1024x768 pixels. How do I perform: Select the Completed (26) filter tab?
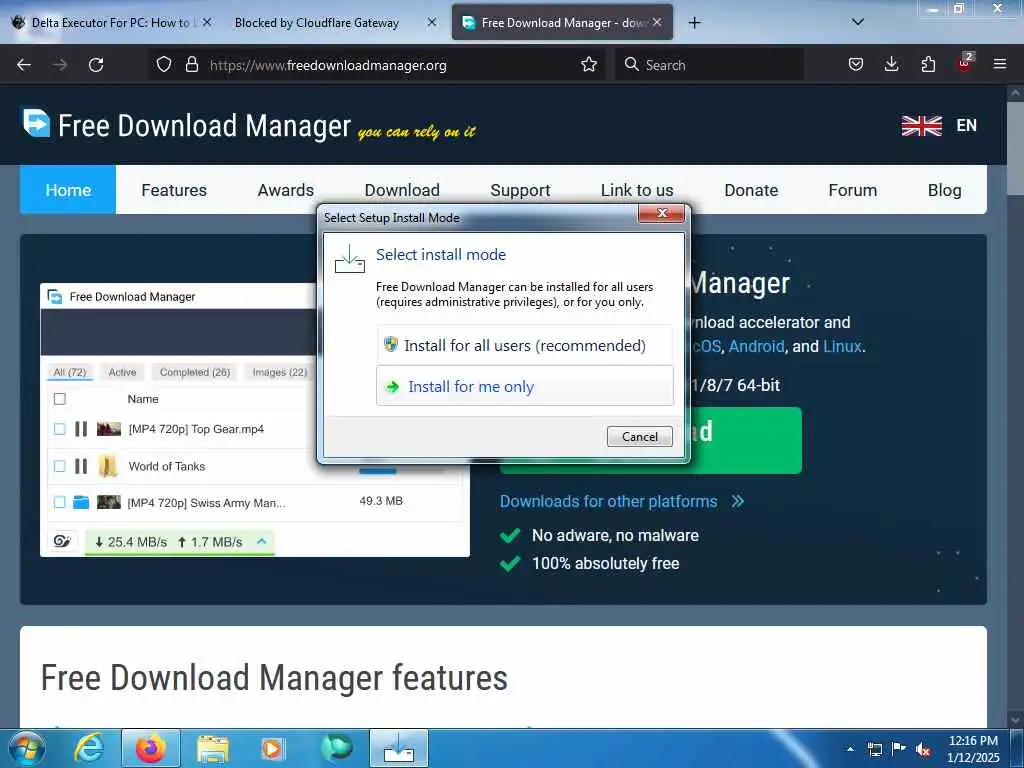coord(195,372)
